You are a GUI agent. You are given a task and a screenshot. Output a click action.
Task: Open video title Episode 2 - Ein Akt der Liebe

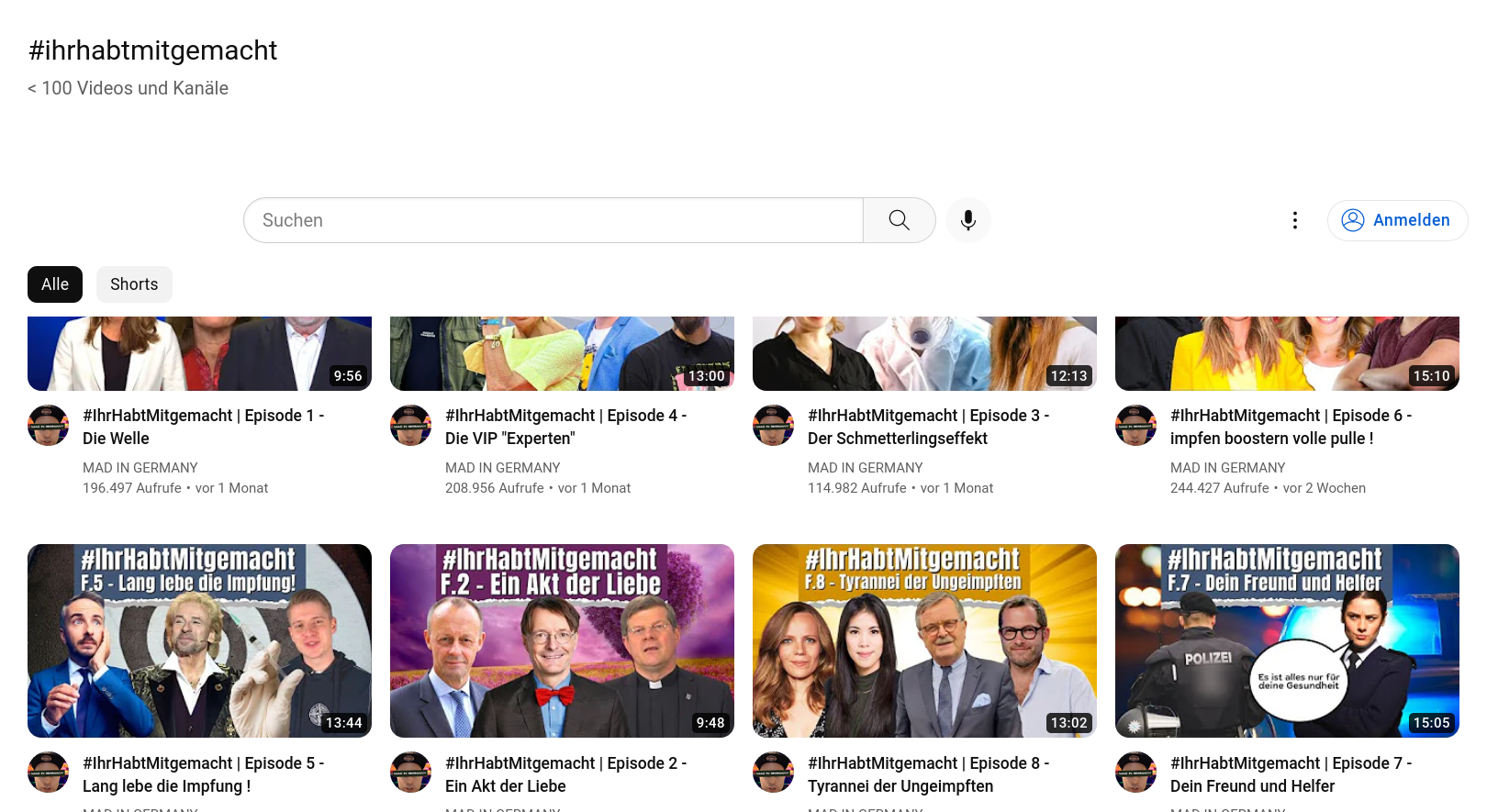tap(566, 774)
